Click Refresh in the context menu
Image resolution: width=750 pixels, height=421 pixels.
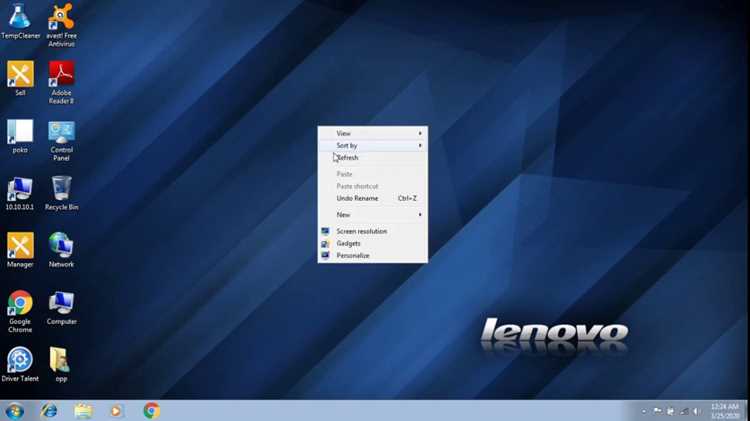[373, 157]
